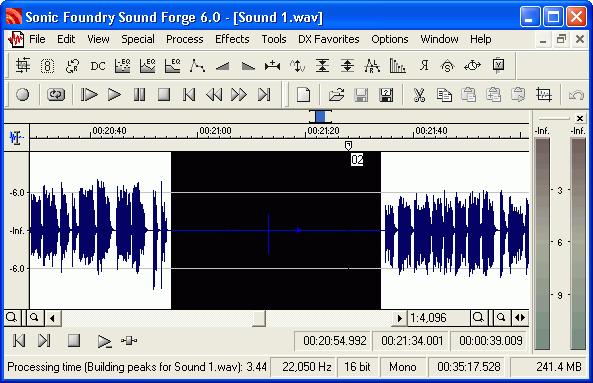Go to Start in transport toolbar

pos(189,95)
